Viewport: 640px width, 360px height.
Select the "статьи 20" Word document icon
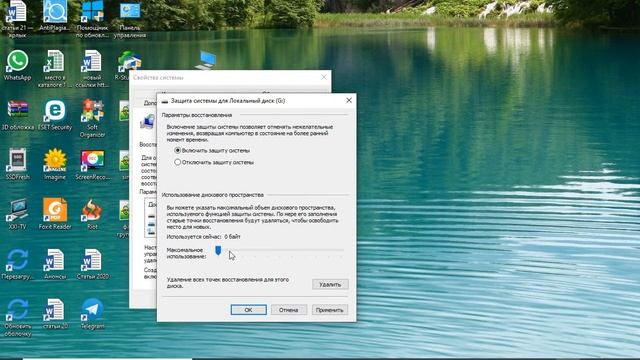(x=55, y=314)
